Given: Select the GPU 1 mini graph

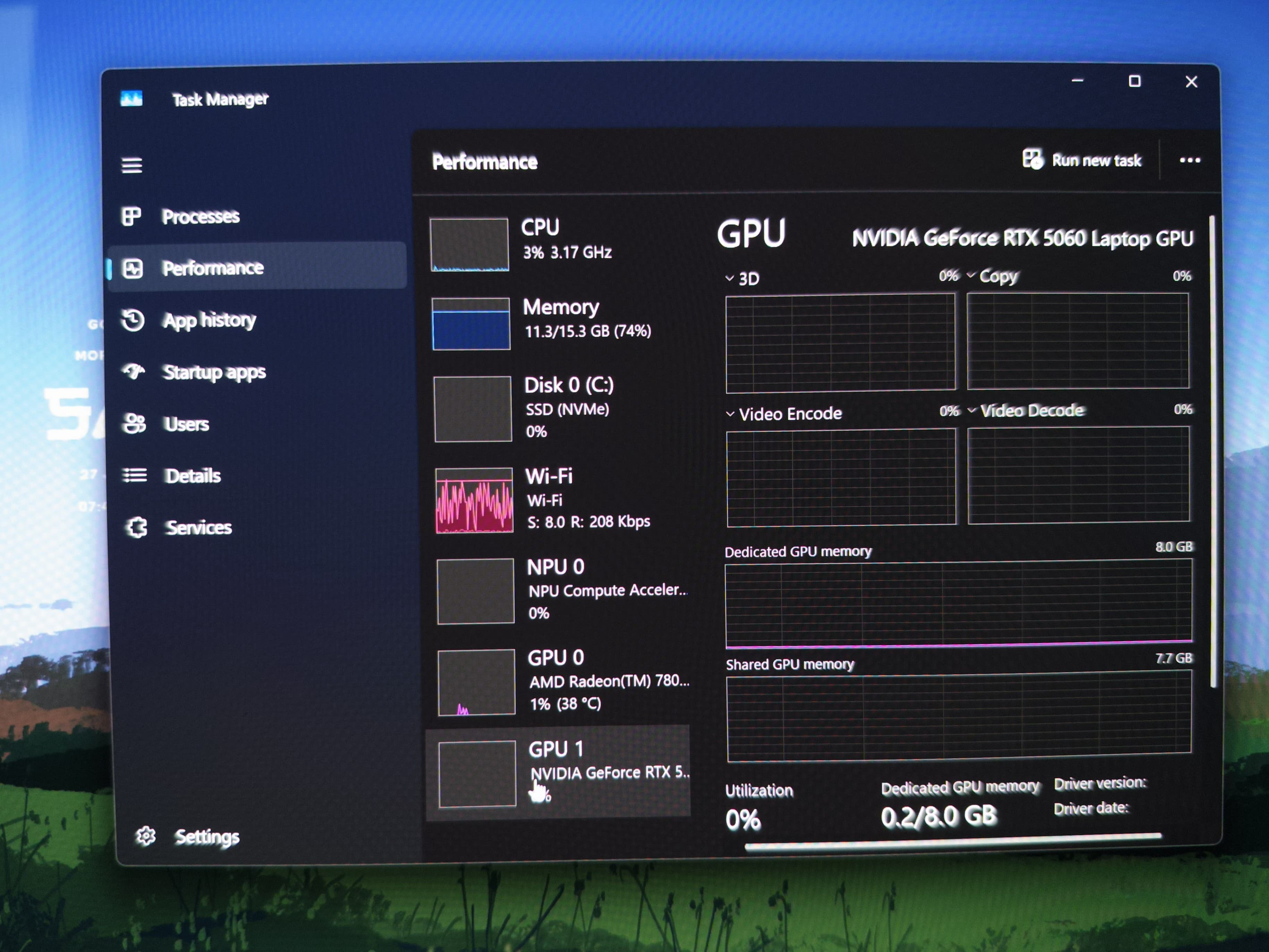Looking at the screenshot, I should pos(477,774).
